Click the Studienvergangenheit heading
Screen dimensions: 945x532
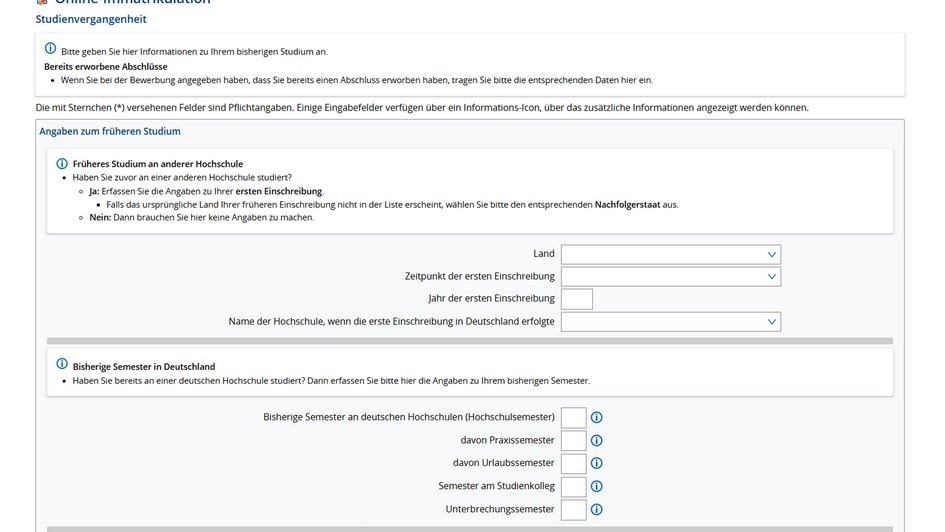tap(91, 19)
